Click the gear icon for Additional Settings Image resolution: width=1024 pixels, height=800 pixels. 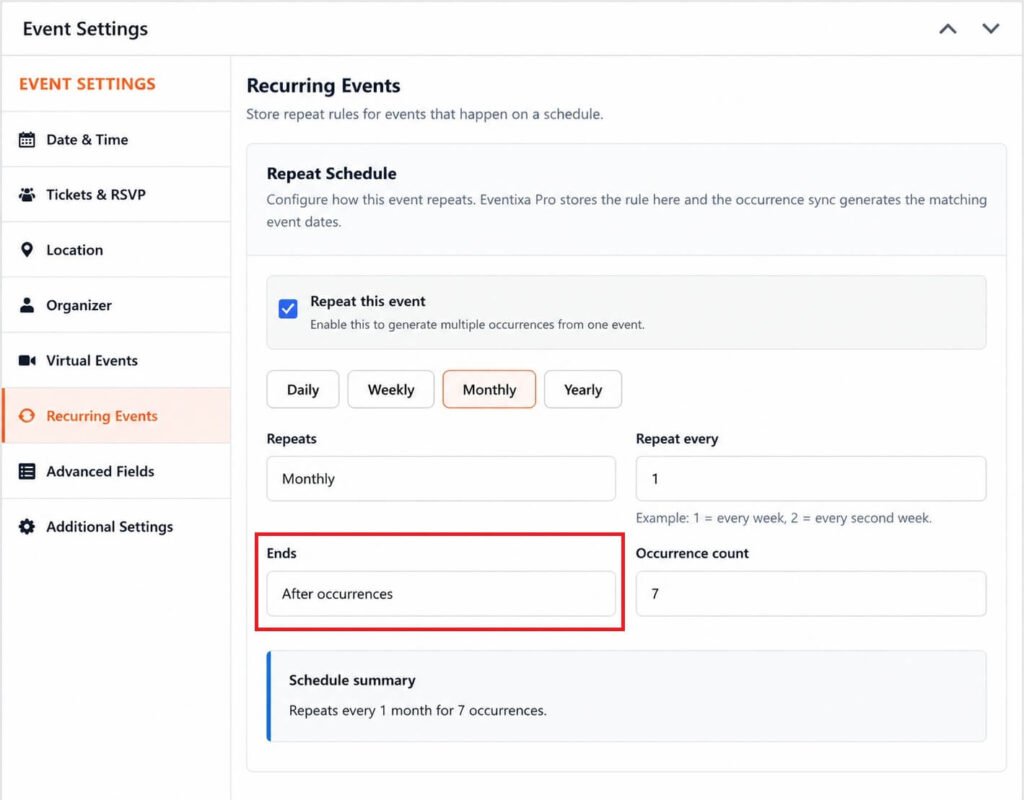(27, 526)
